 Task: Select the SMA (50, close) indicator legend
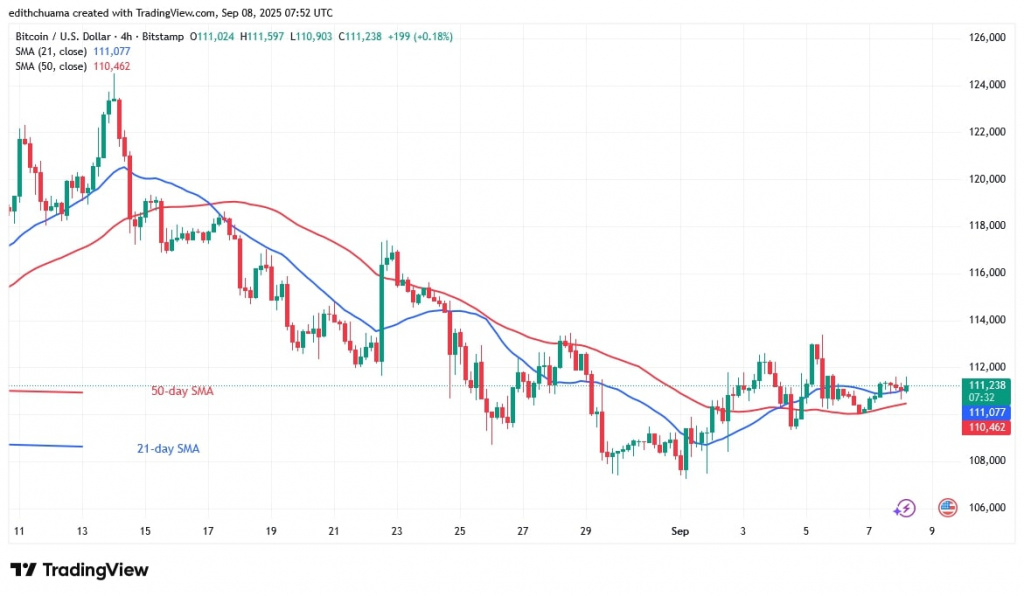click(x=49, y=66)
